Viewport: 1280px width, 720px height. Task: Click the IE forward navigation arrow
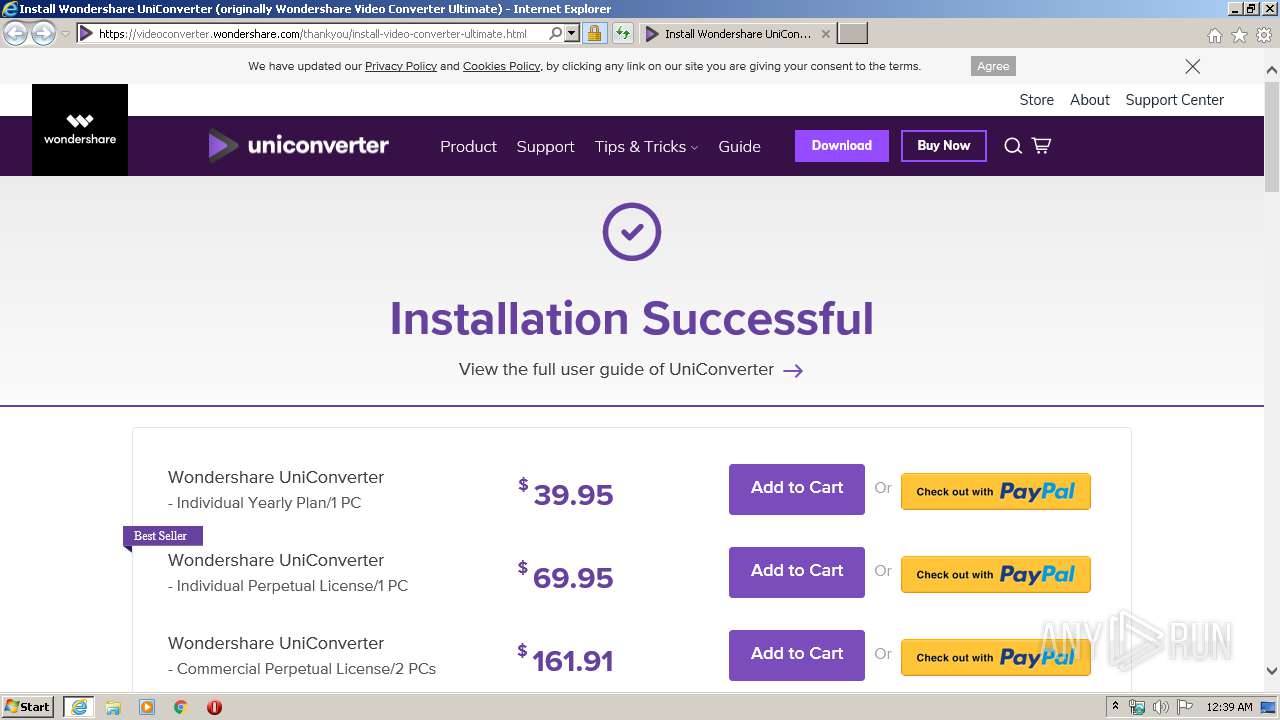pos(43,34)
